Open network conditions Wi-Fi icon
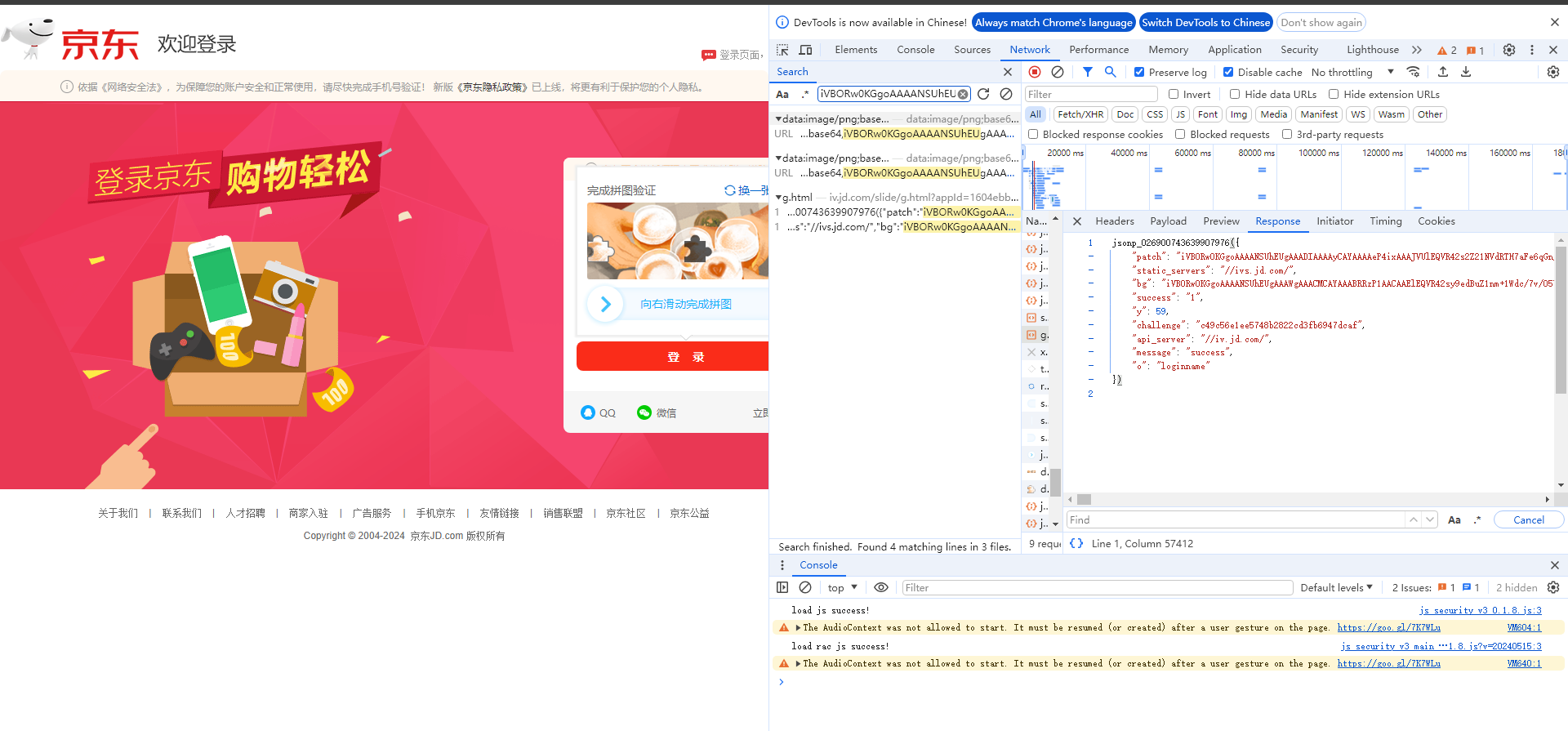The height and width of the screenshot is (731, 1568). click(1414, 72)
